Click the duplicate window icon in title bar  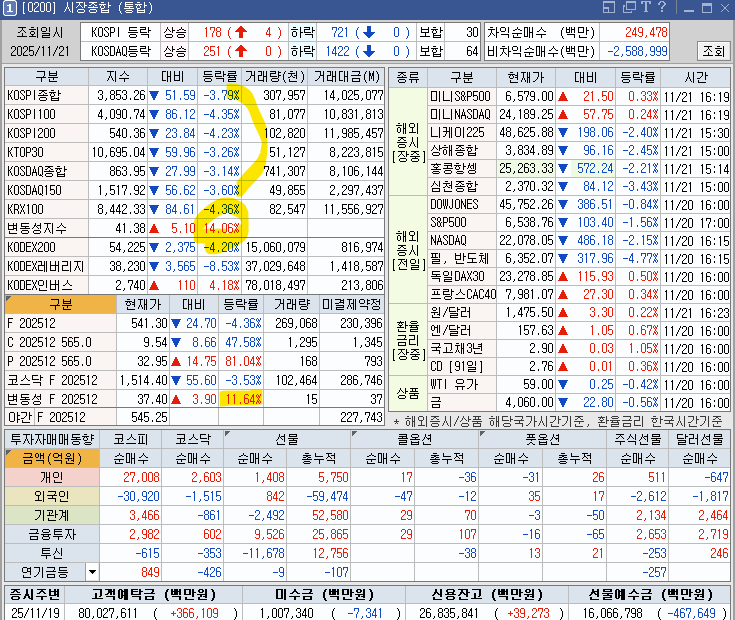[630, 7]
